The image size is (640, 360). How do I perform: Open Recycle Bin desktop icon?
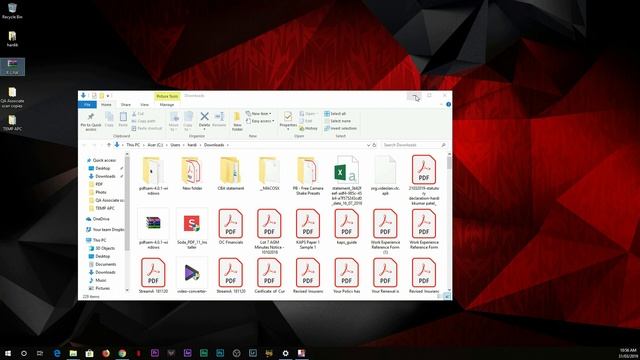pyautogui.click(x=12, y=11)
